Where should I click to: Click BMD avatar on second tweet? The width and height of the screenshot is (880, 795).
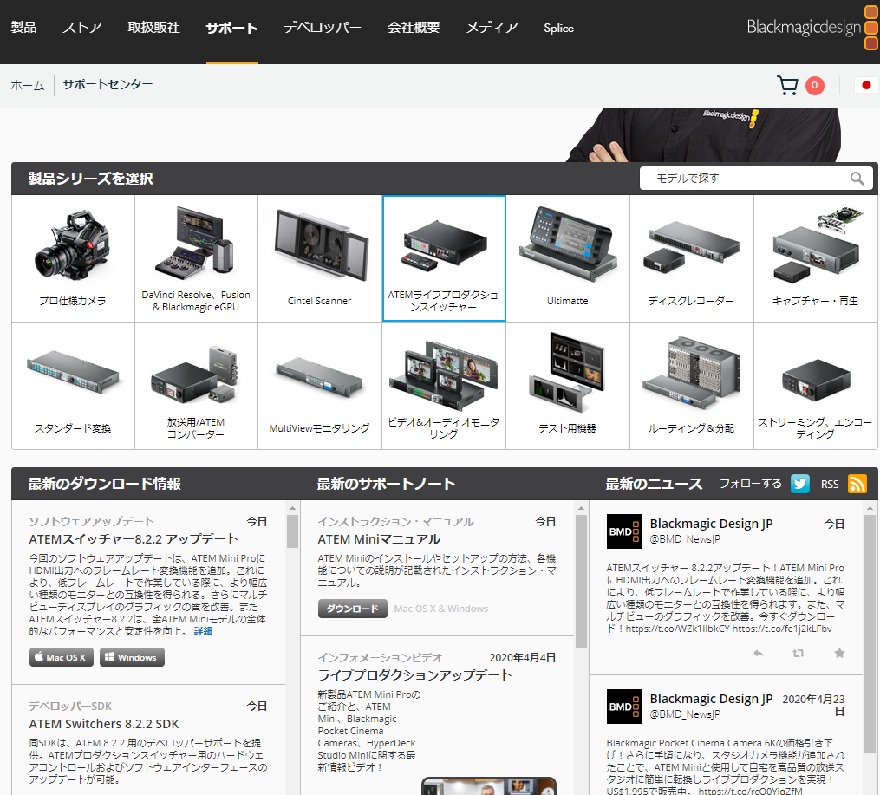tap(624, 706)
